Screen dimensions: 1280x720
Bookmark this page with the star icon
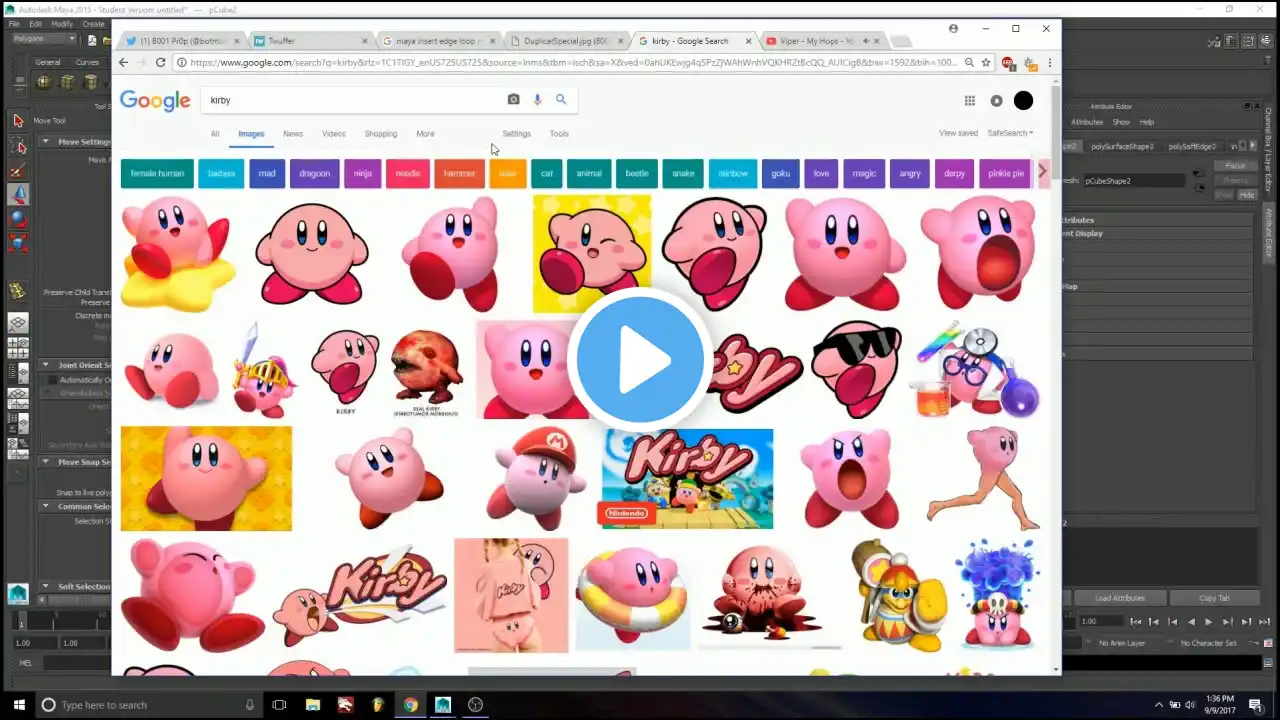click(x=986, y=62)
